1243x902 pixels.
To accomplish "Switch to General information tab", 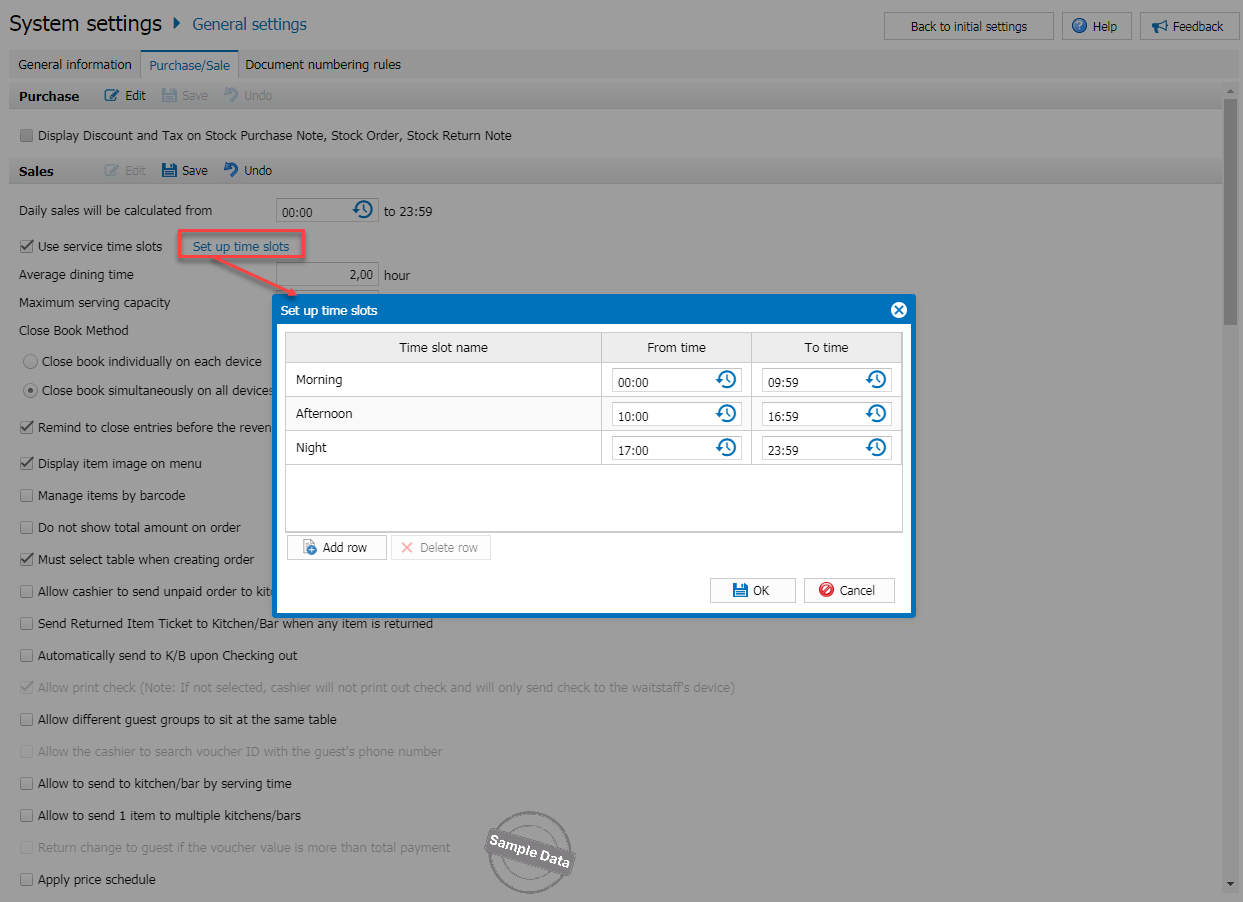I will coord(75,65).
